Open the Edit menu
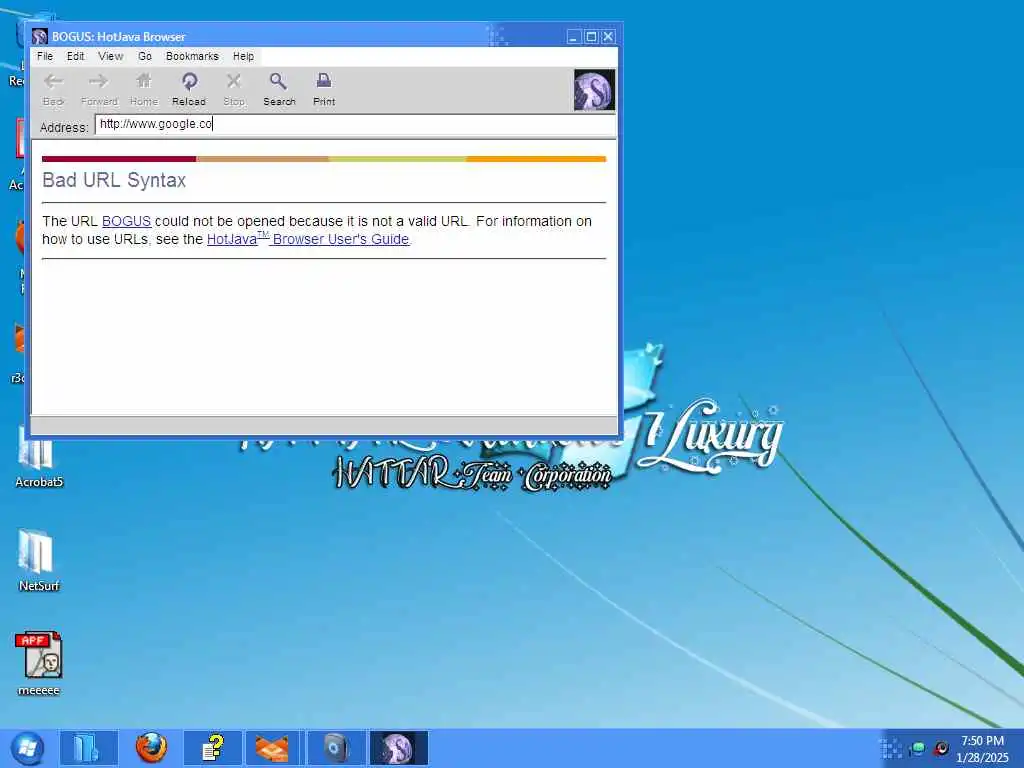Screen dimensions: 1024x768 [x=76, y=56]
